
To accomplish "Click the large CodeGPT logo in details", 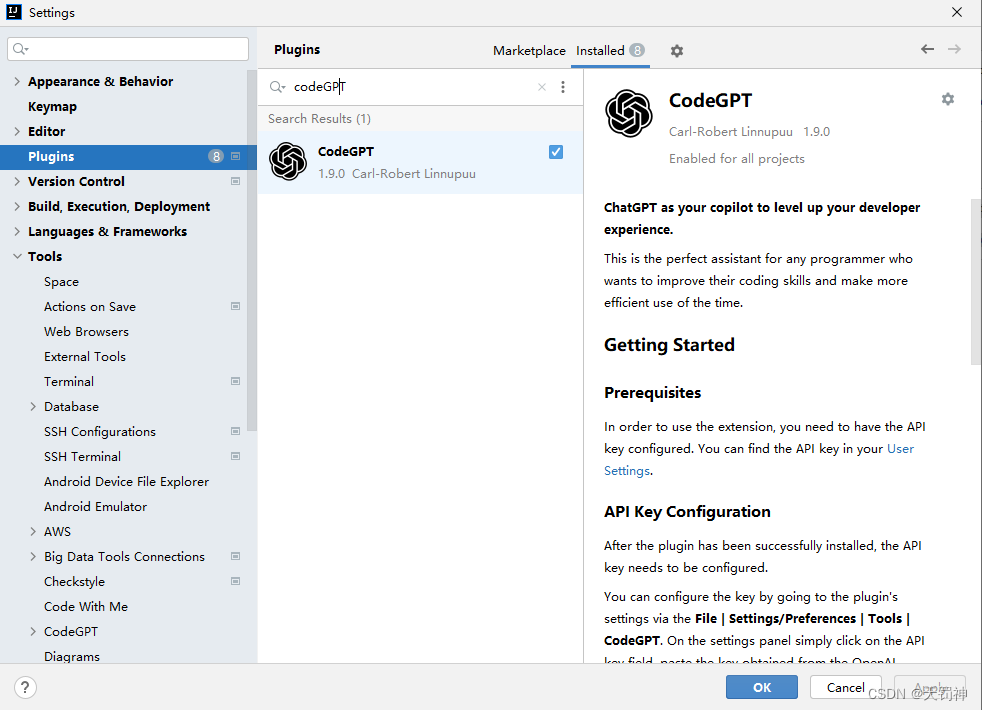I will tap(629, 113).
